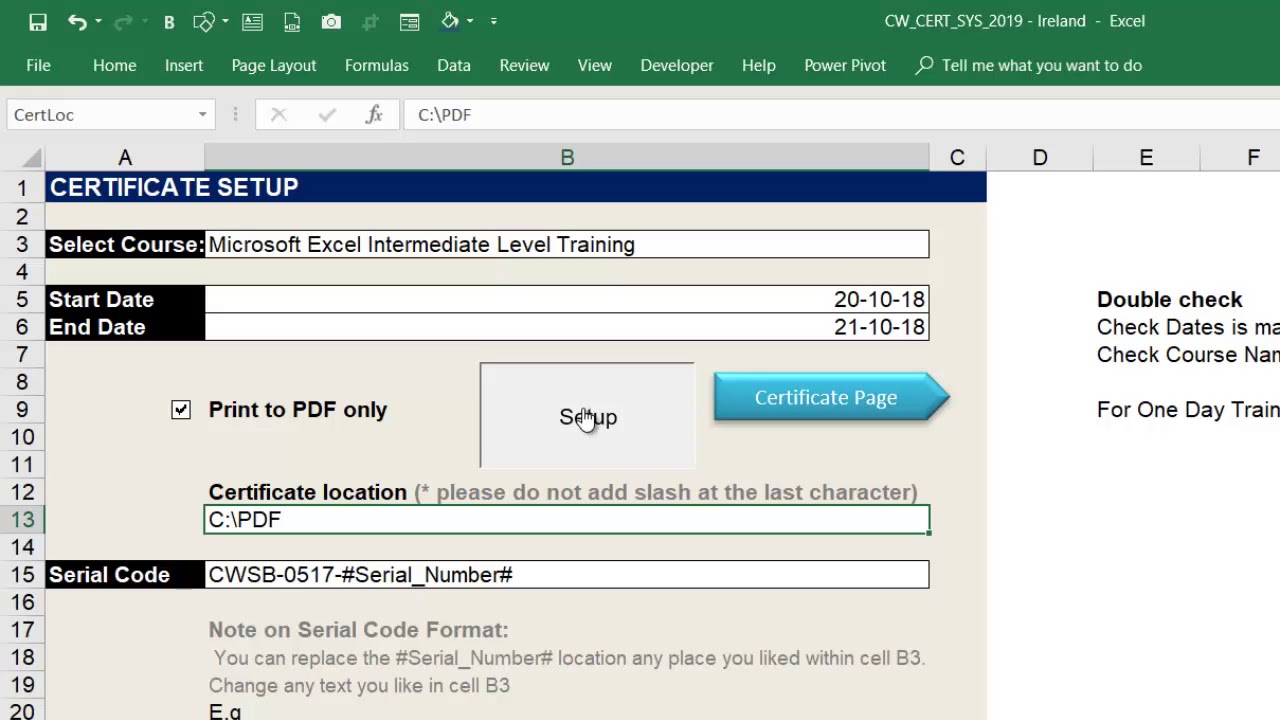
Task: Select the Data ribbon tab
Action: click(x=453, y=65)
